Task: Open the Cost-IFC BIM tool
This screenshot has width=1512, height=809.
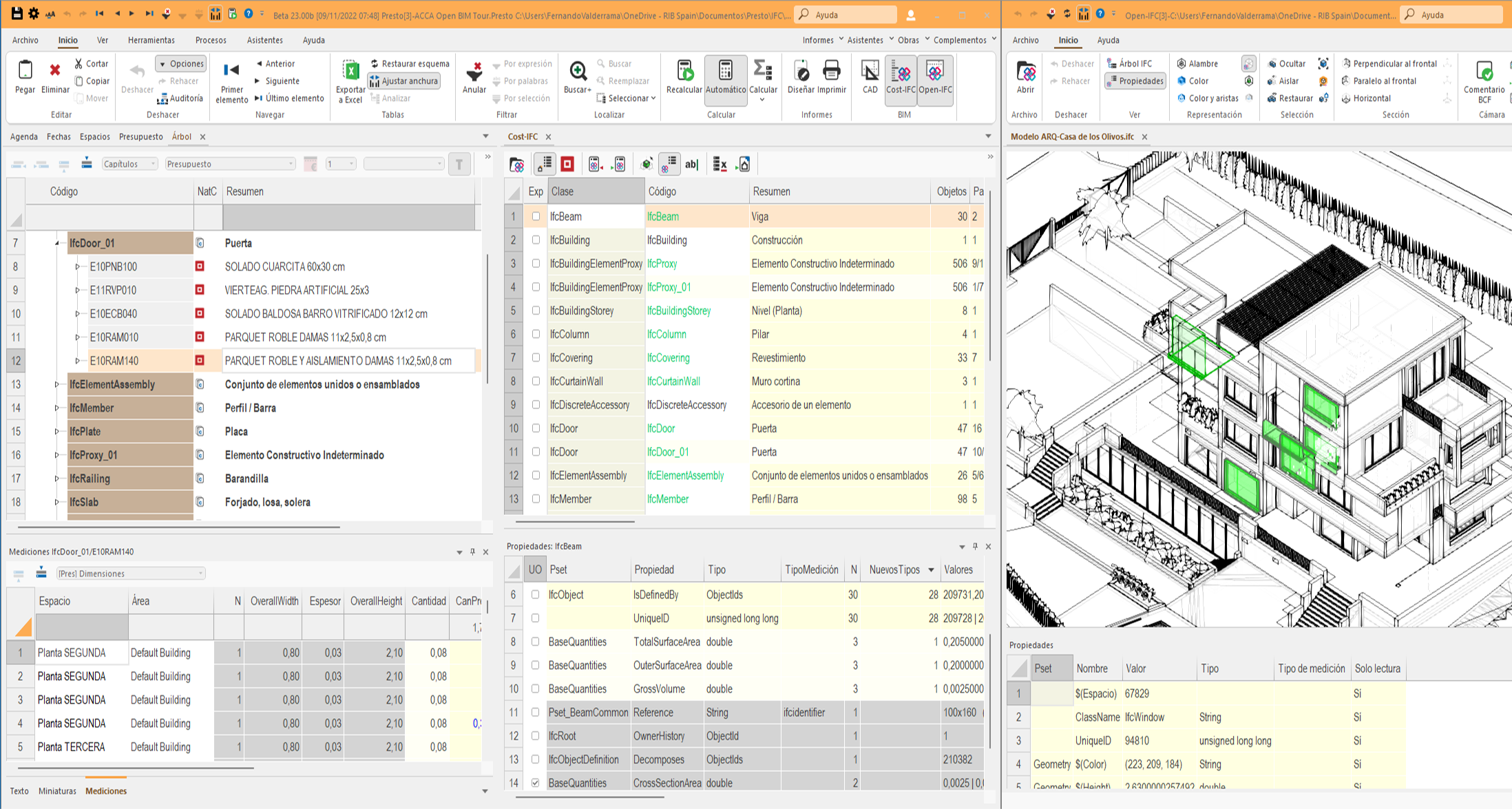Action: point(901,72)
